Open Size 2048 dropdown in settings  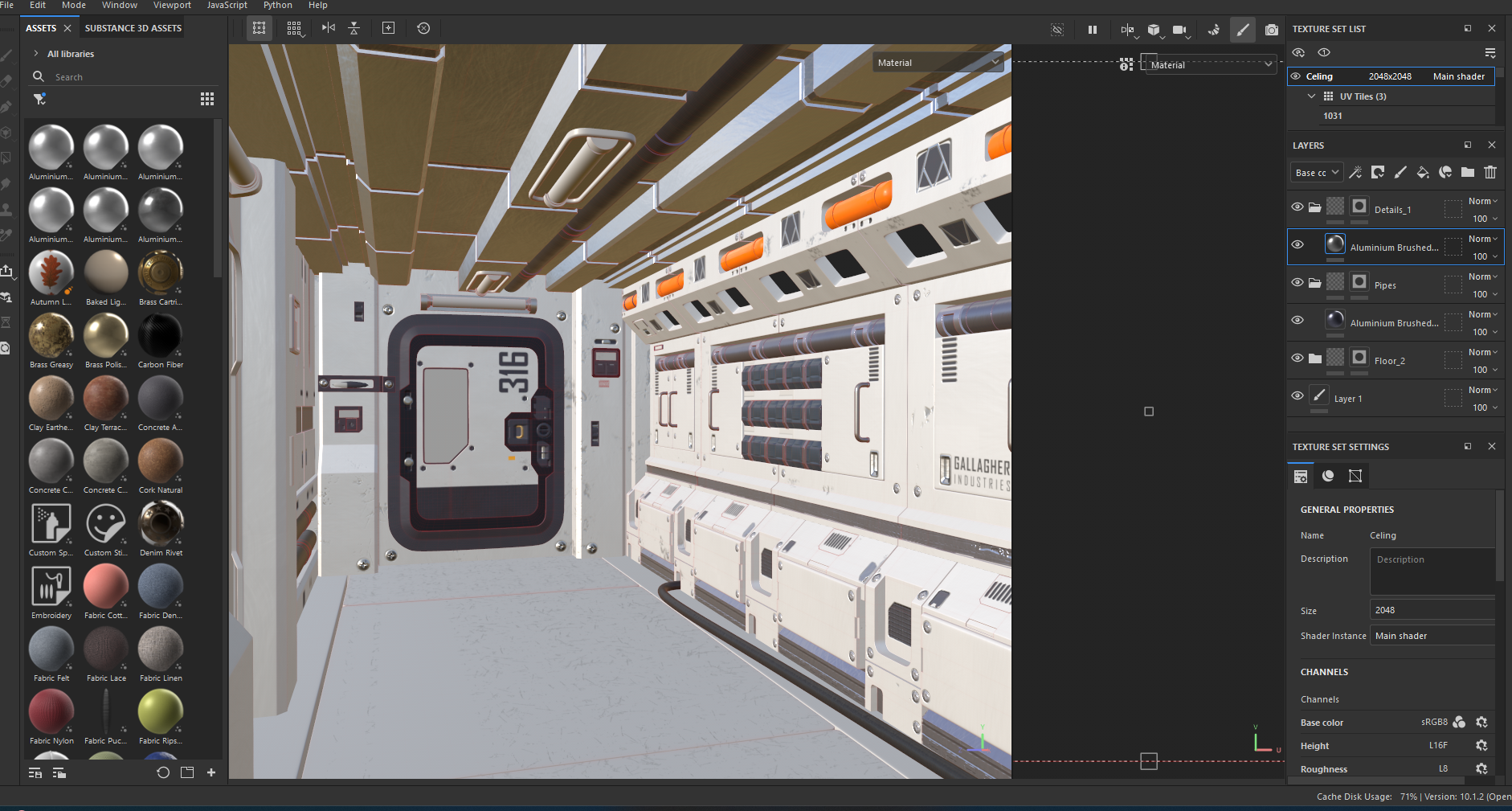[x=1432, y=610]
